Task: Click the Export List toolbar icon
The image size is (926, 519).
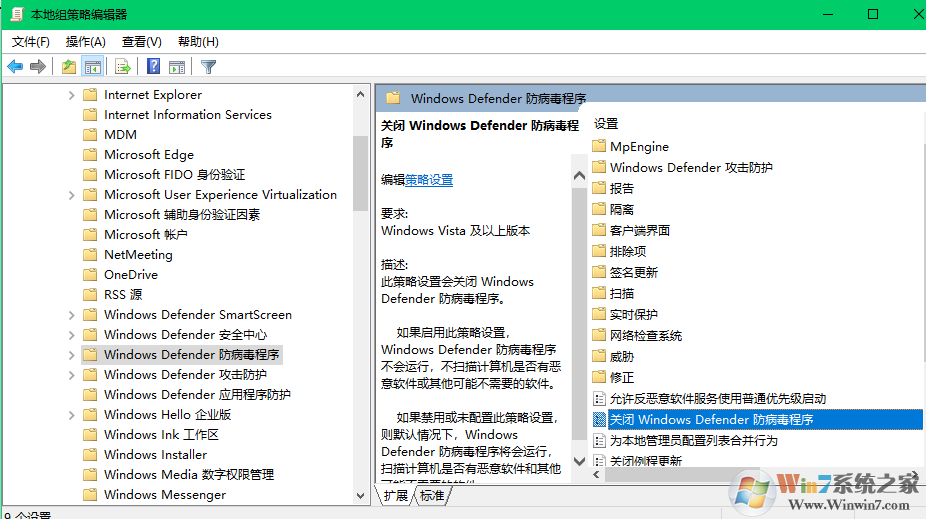Action: tap(123, 67)
